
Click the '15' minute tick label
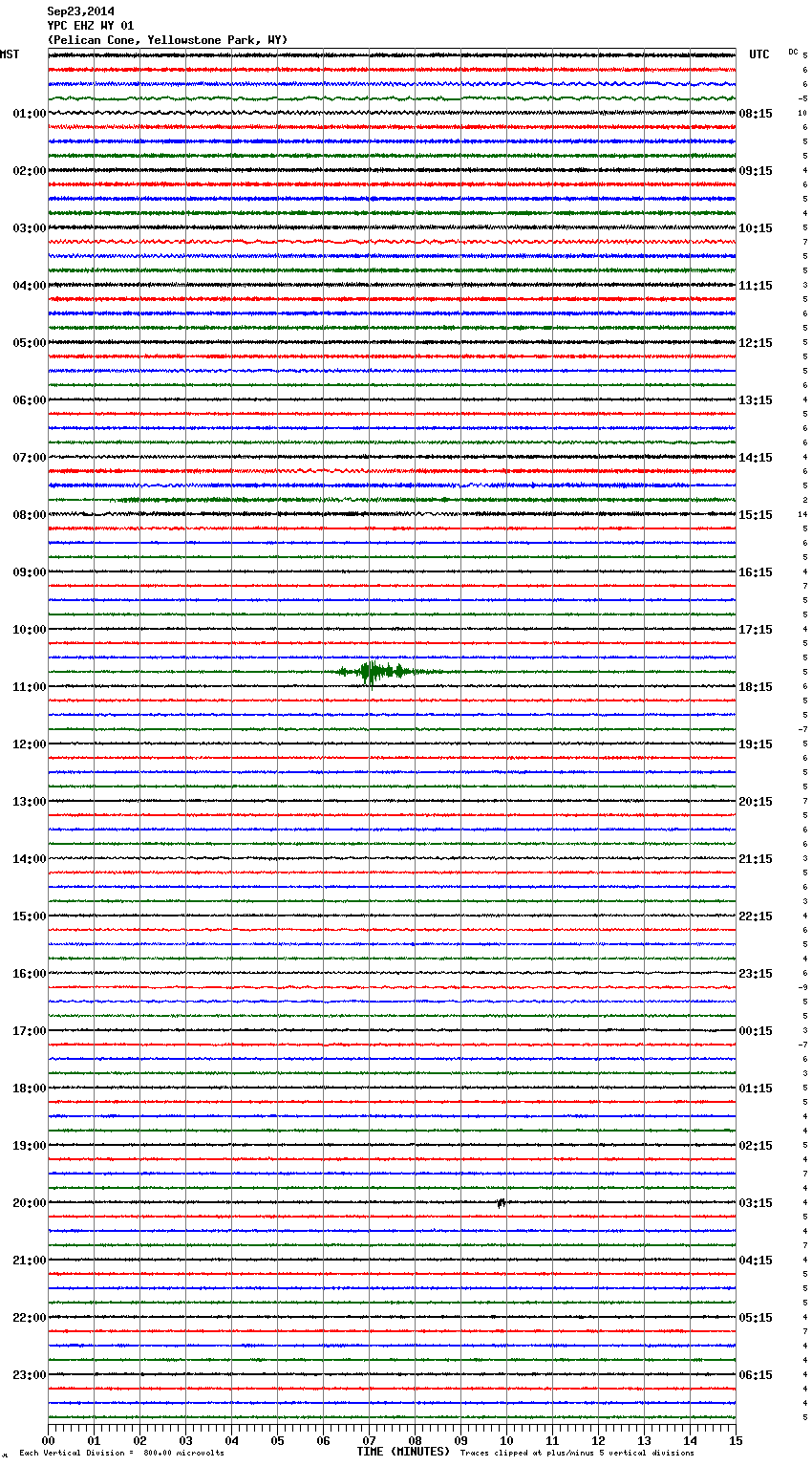point(736,1440)
